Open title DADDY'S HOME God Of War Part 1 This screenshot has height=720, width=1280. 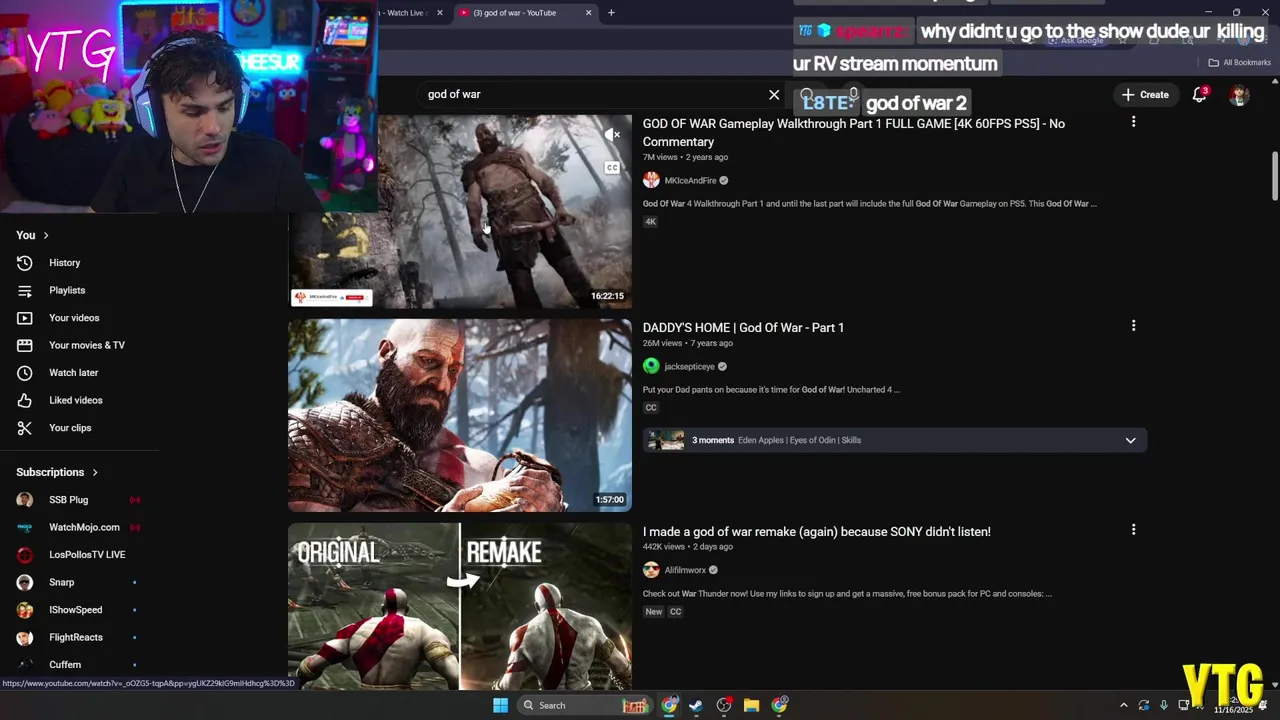[x=743, y=328]
